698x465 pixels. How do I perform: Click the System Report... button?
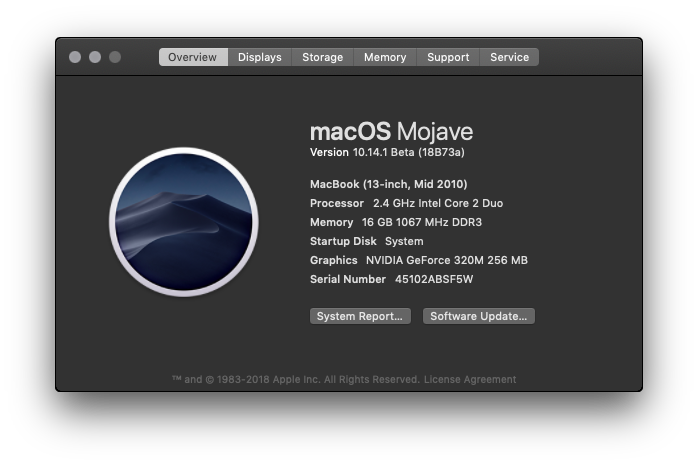360,316
